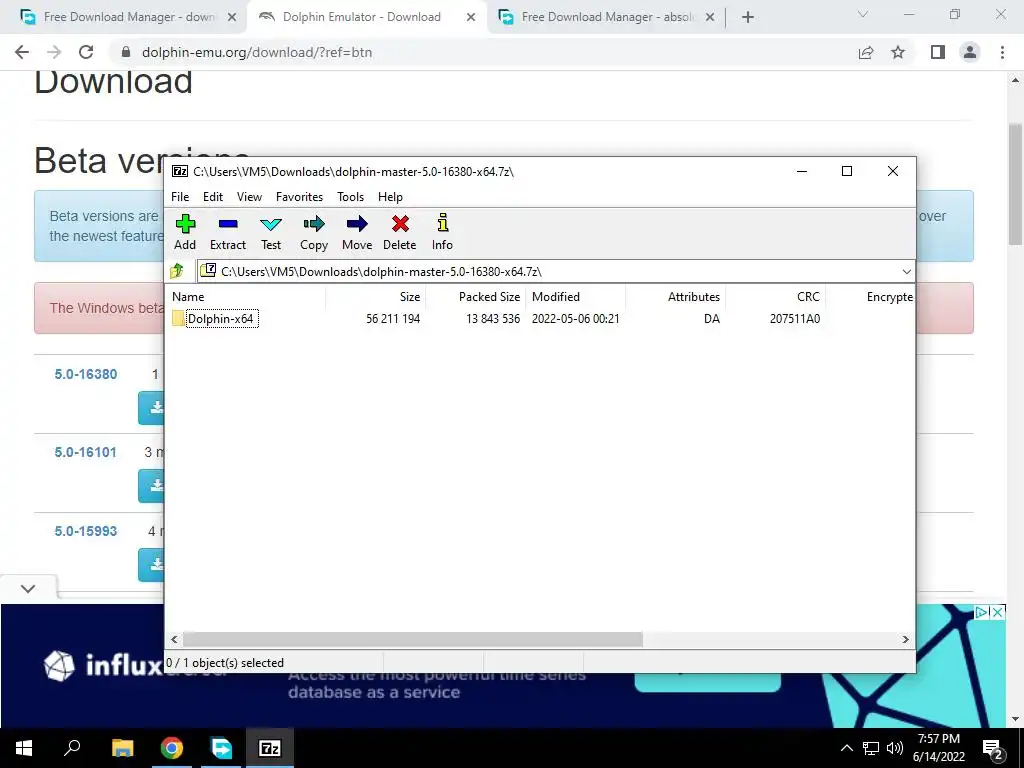Open taskbar search magnifier
The height and width of the screenshot is (768, 1024).
click(x=72, y=748)
